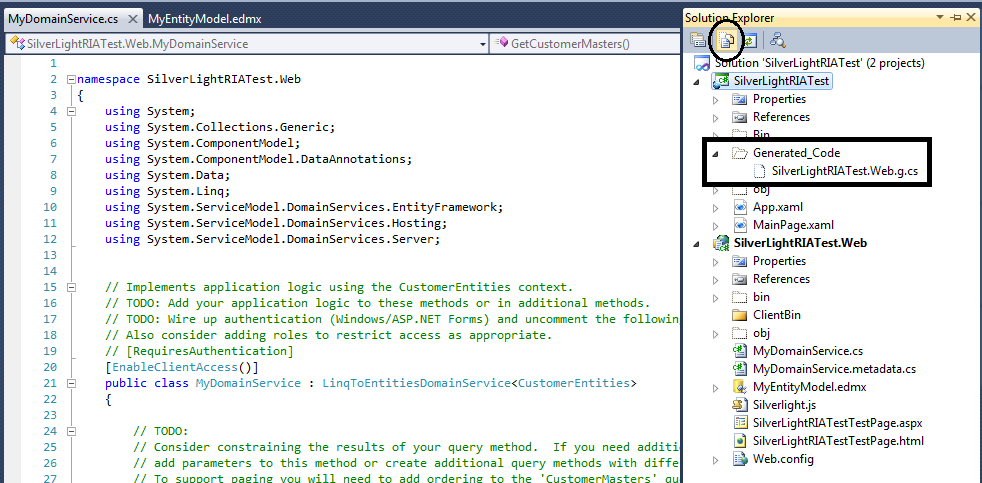The height and width of the screenshot is (483, 982).
Task: Select the Solution 'SilverLightRIATest' node icon
Action: 702,63
